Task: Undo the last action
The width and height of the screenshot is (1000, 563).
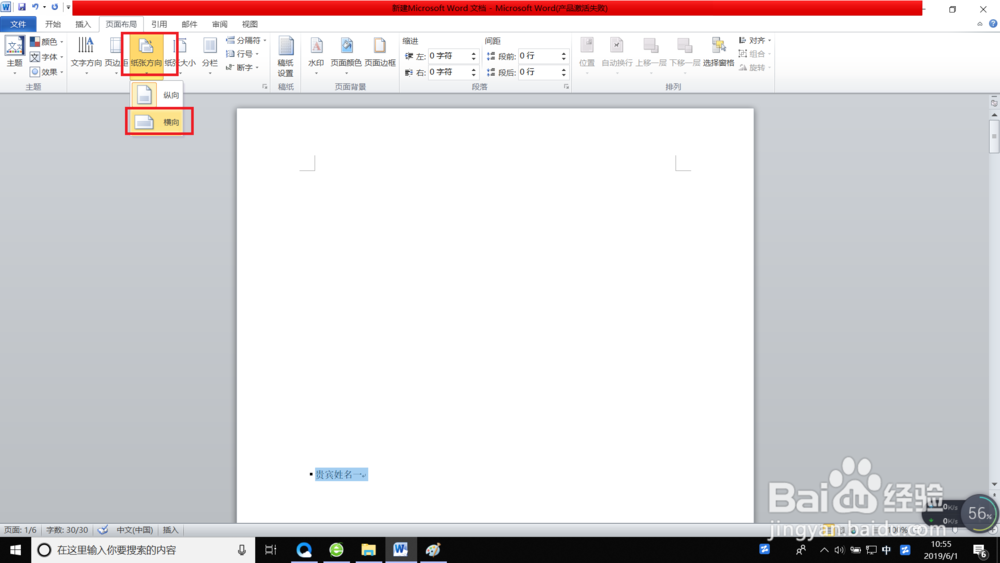Action: point(36,7)
